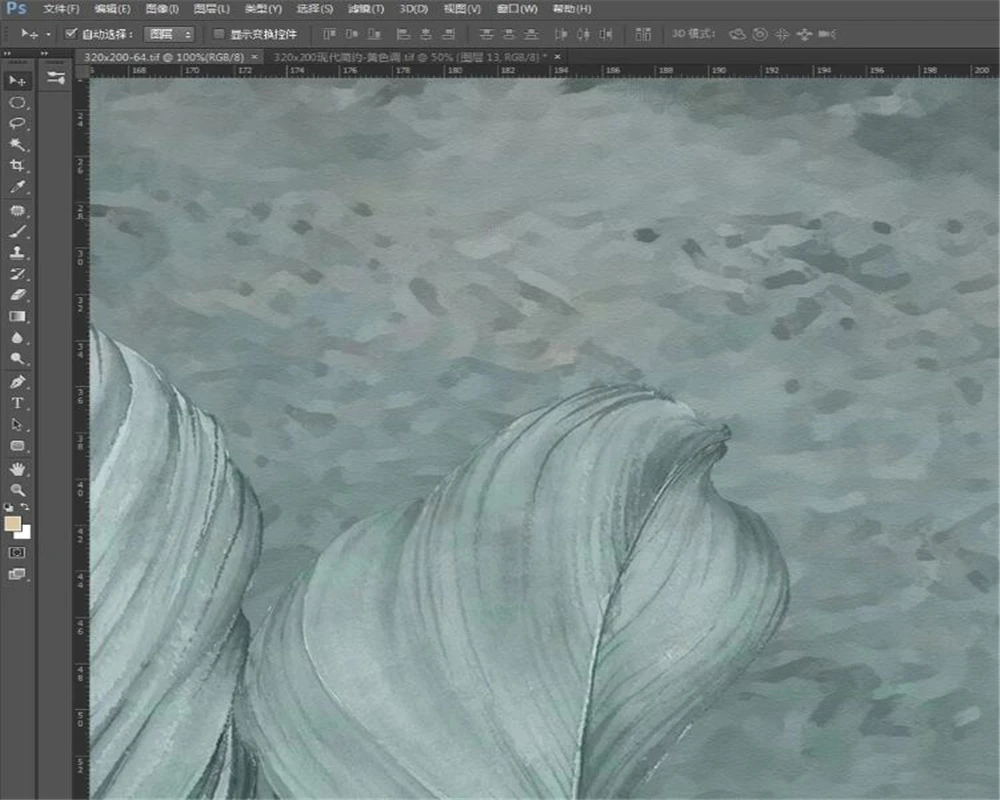
Task: Click the Auto-Align Layers button
Action: [x=643, y=34]
